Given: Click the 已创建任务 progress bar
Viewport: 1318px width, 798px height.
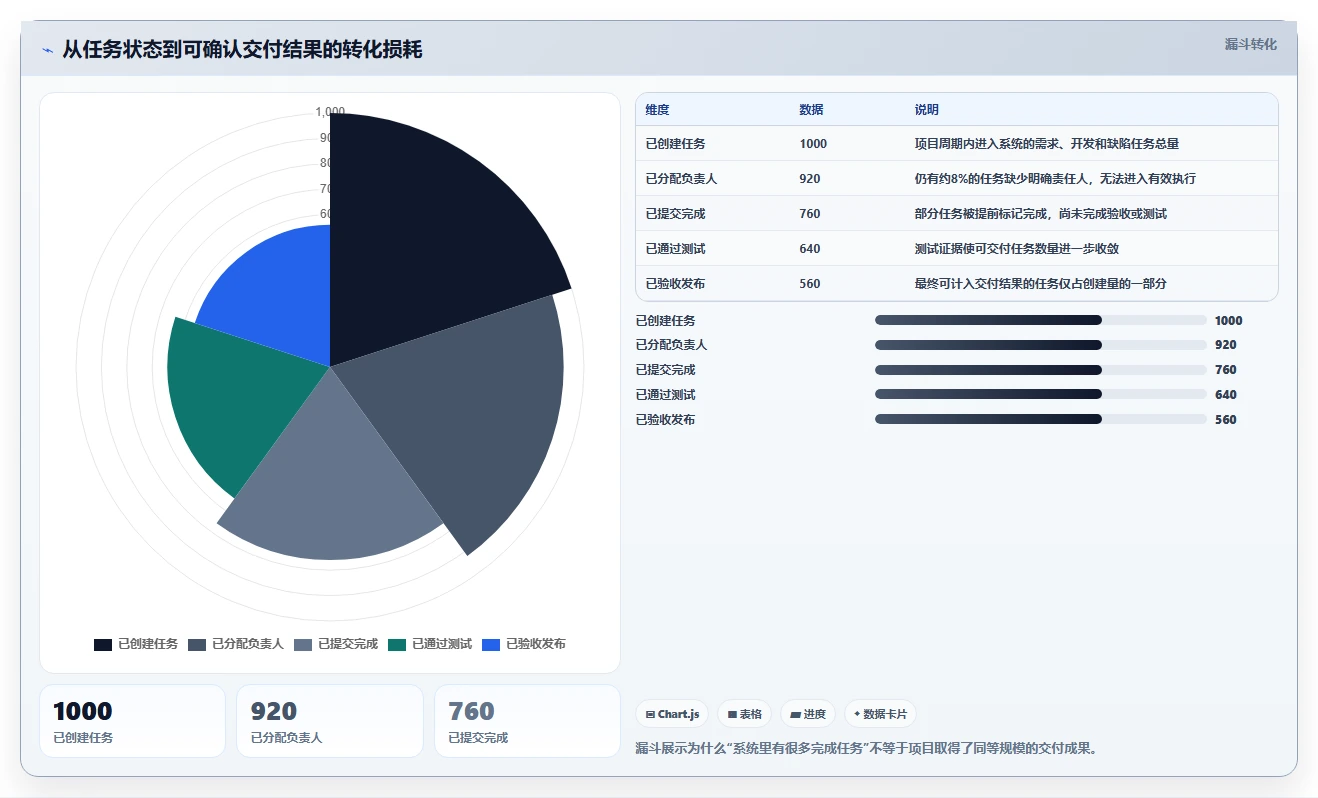Looking at the screenshot, I should tap(1041, 320).
